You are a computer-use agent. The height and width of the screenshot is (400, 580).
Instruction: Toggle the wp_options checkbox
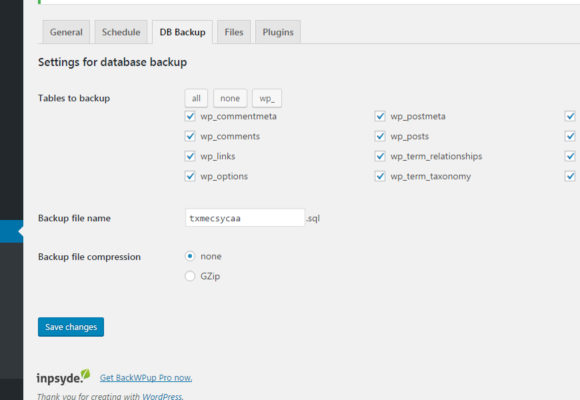tap(190, 176)
